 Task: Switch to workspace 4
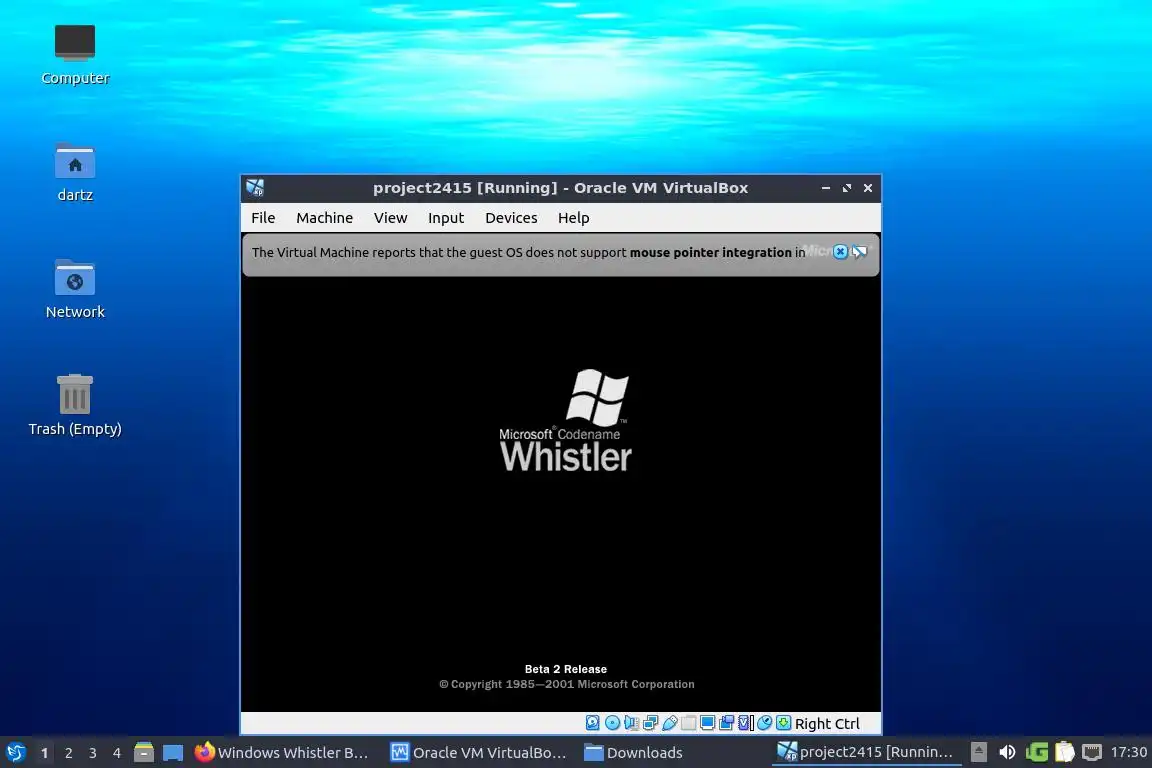pos(117,753)
